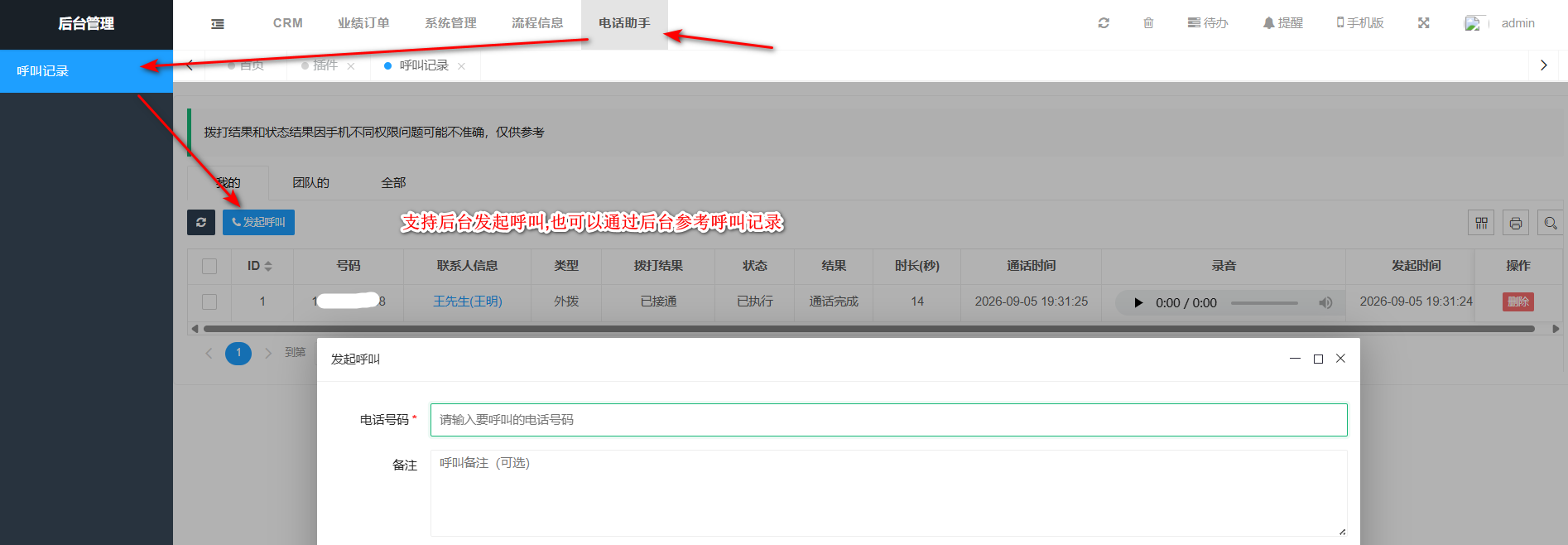Click the top bar refresh icon
The width and height of the screenshot is (1568, 545).
point(1104,23)
